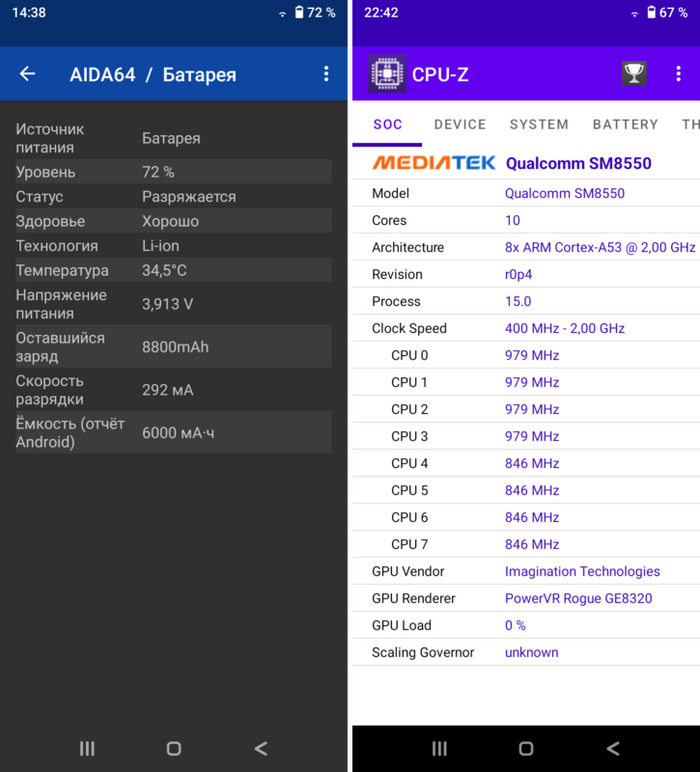The height and width of the screenshot is (772, 700).
Task: Select the 'Технология' Li-ion row
Action: point(174,246)
